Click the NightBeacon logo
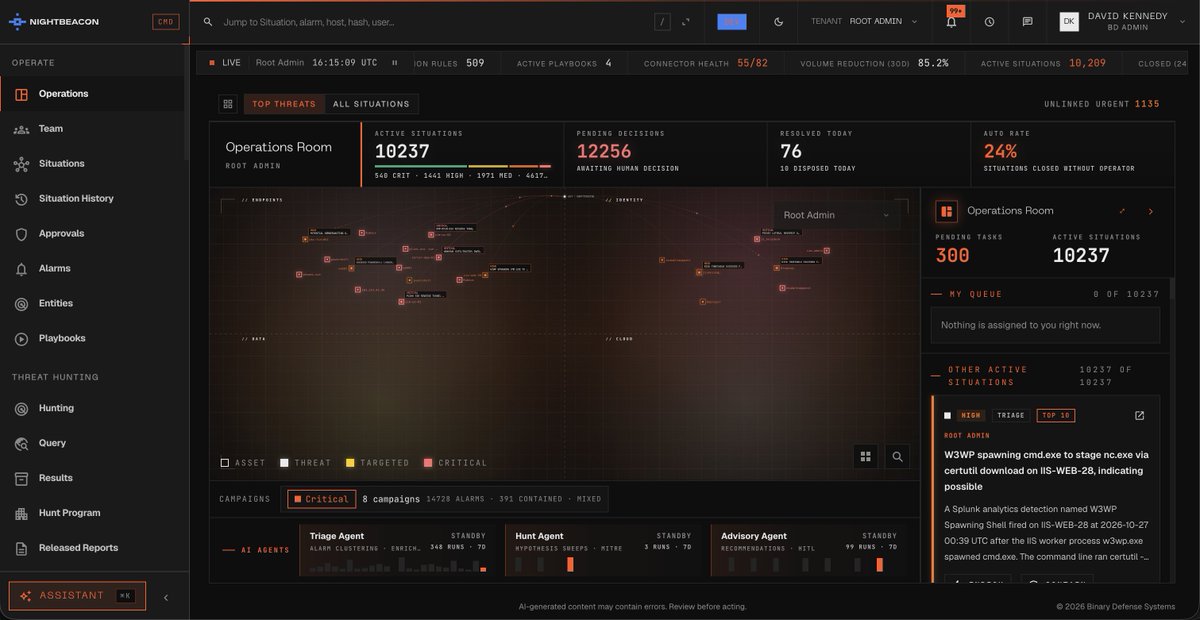1200x620 pixels. pyautogui.click(x=54, y=21)
